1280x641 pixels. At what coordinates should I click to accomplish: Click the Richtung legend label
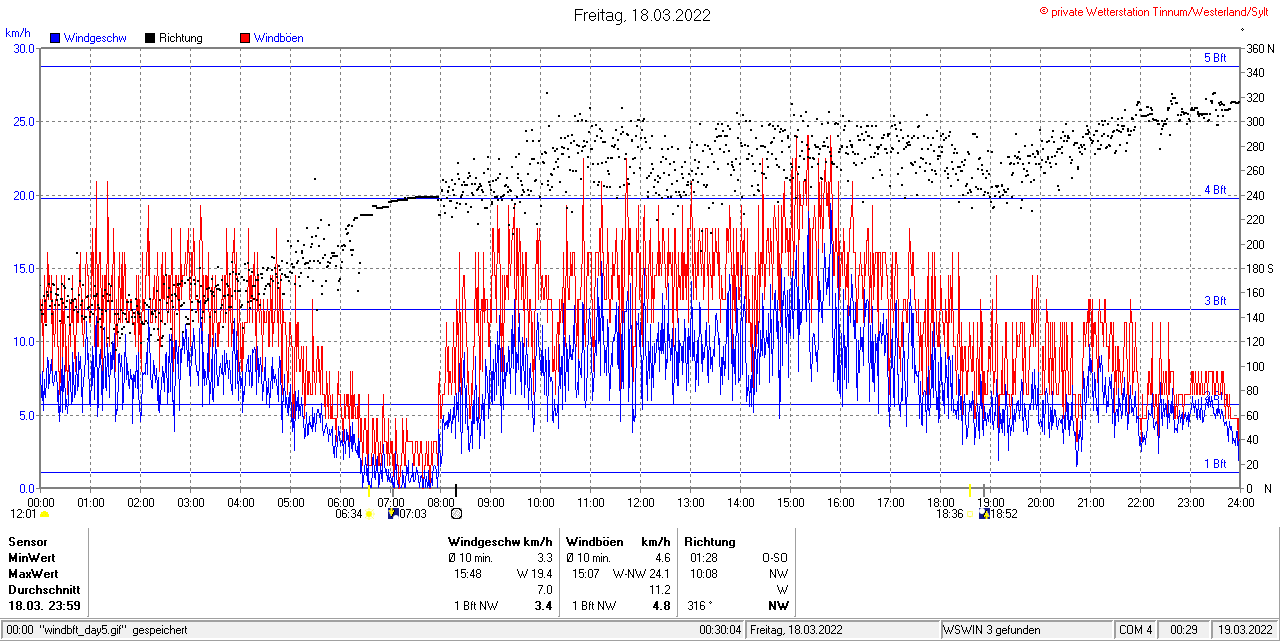181,38
